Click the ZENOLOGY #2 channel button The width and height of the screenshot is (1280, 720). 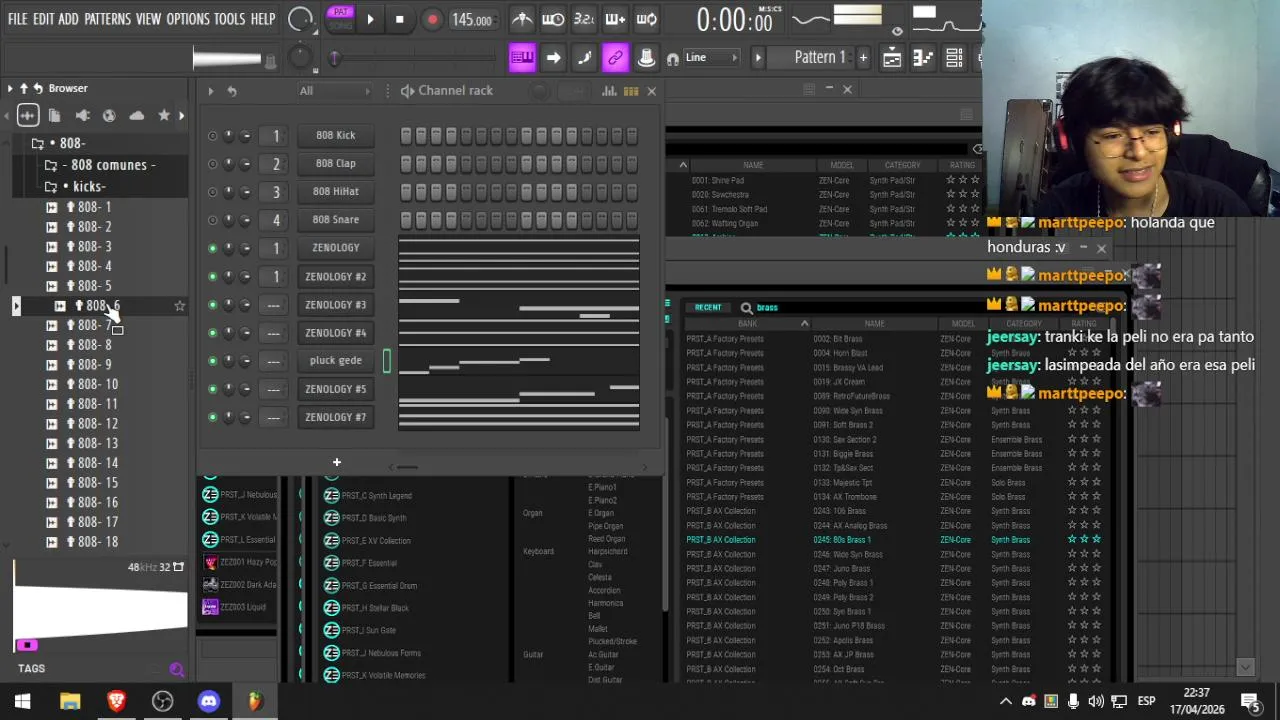tap(336, 276)
